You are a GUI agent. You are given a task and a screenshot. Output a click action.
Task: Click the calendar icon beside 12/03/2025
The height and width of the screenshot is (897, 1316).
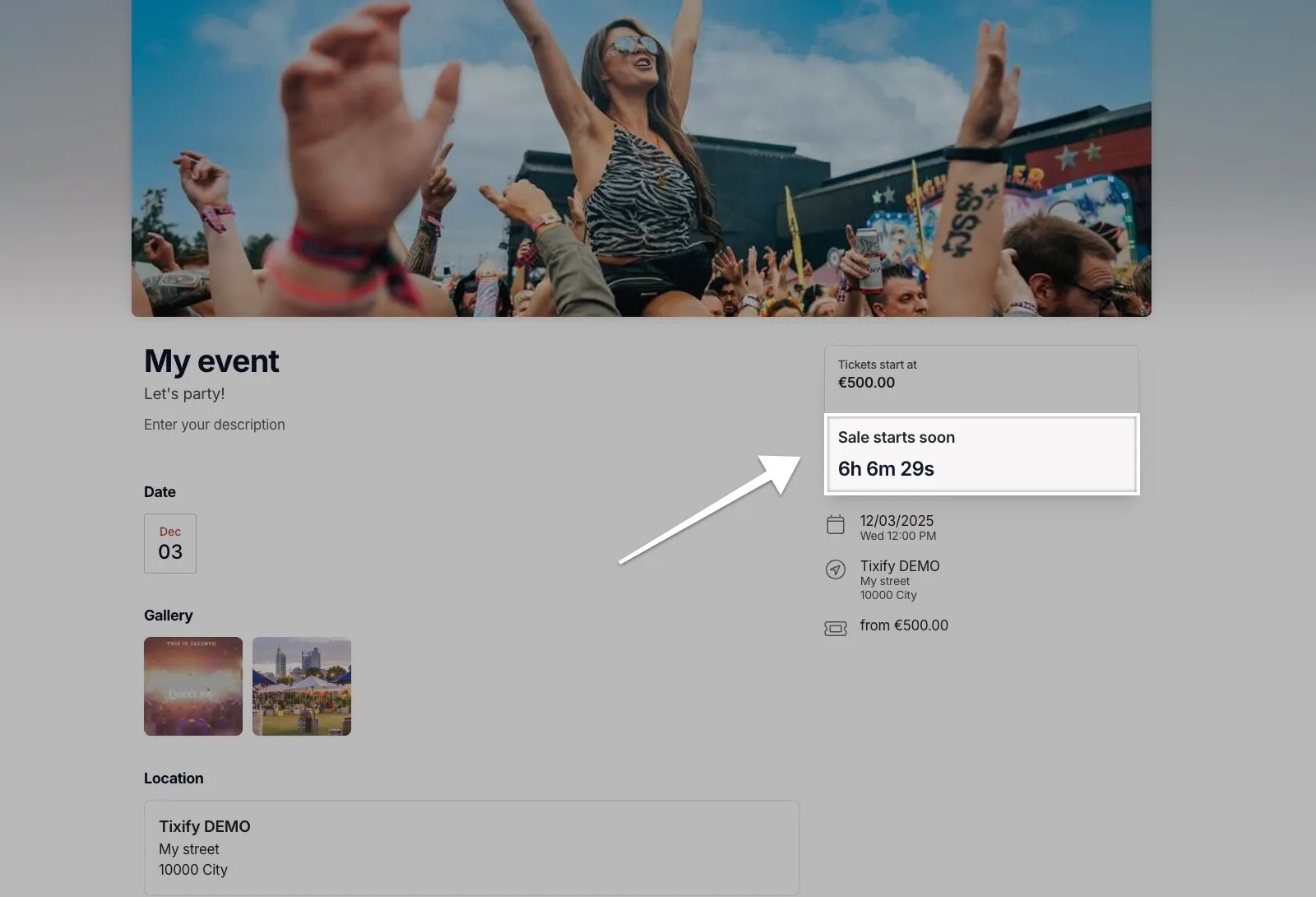[x=835, y=525]
